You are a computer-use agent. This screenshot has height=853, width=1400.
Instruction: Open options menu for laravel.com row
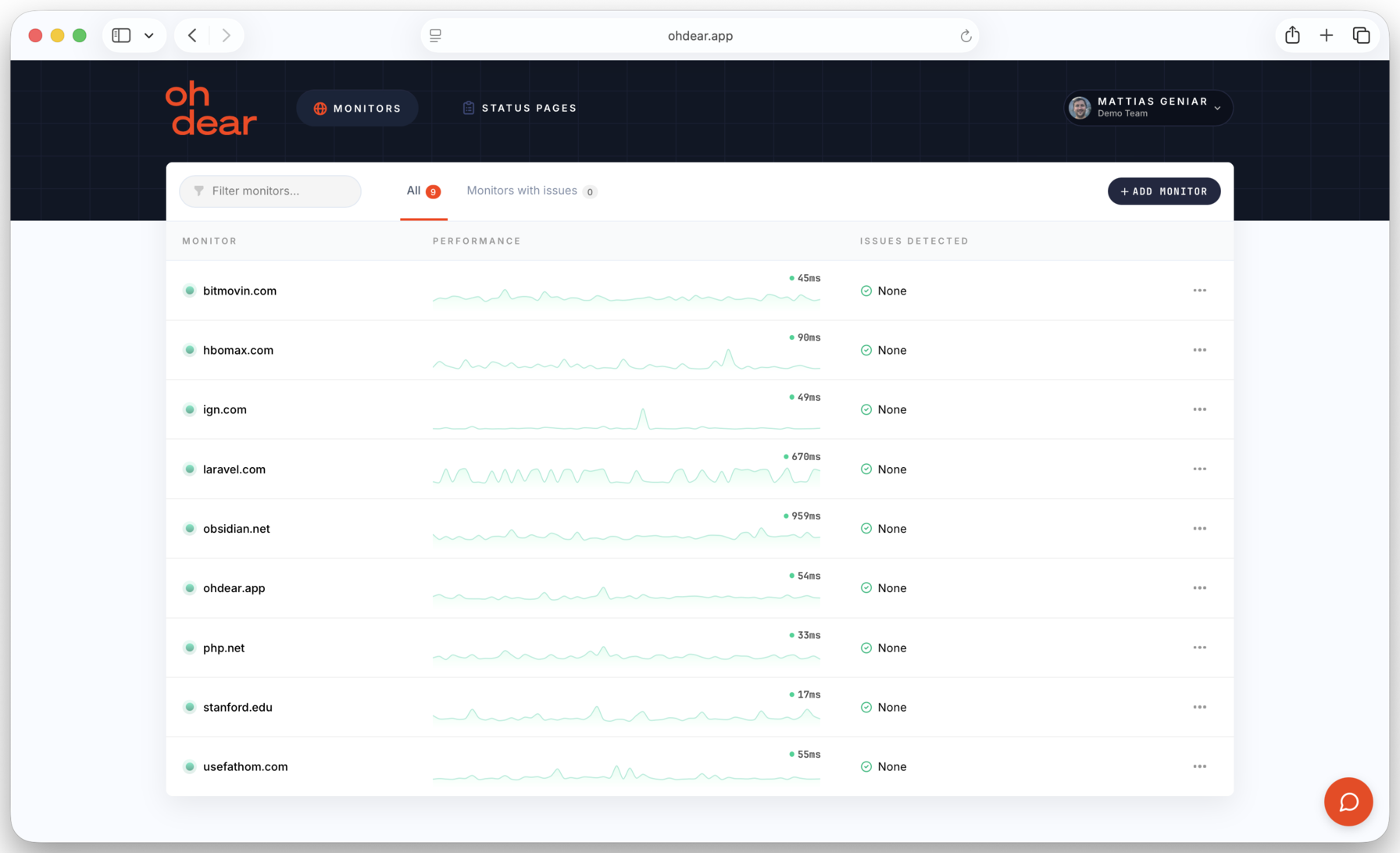tap(1199, 469)
